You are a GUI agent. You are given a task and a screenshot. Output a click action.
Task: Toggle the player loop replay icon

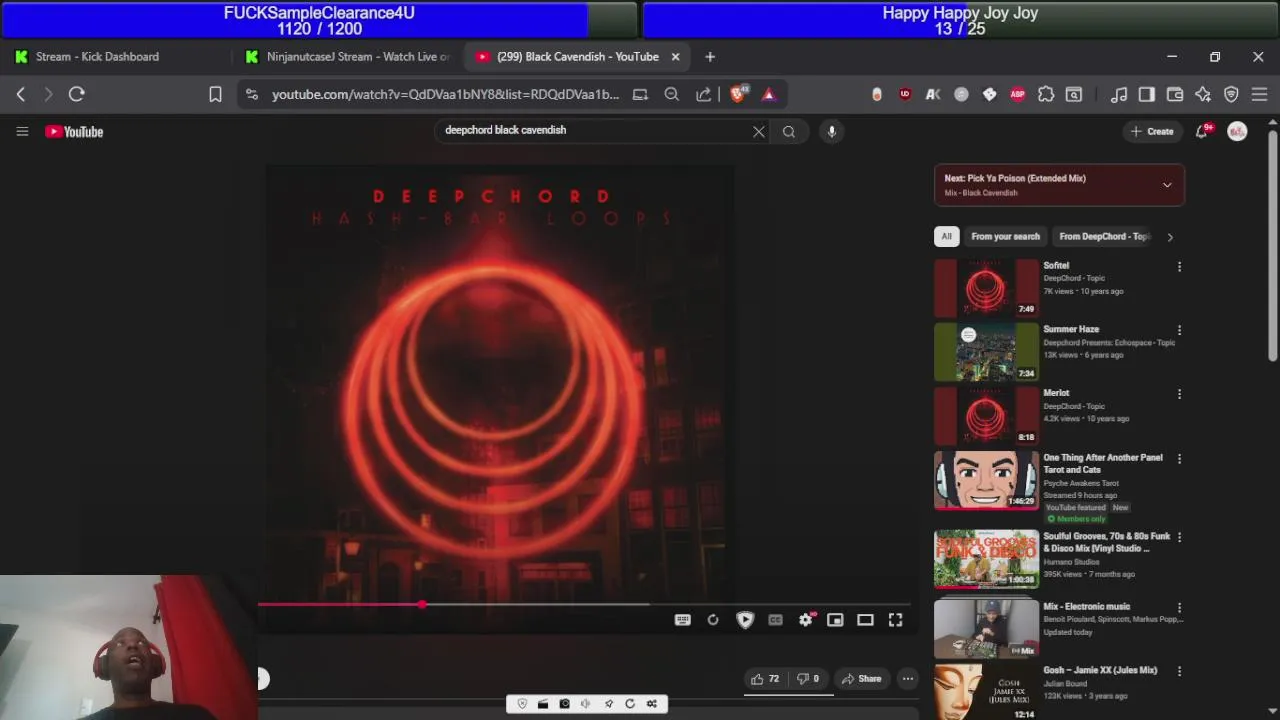coord(713,620)
